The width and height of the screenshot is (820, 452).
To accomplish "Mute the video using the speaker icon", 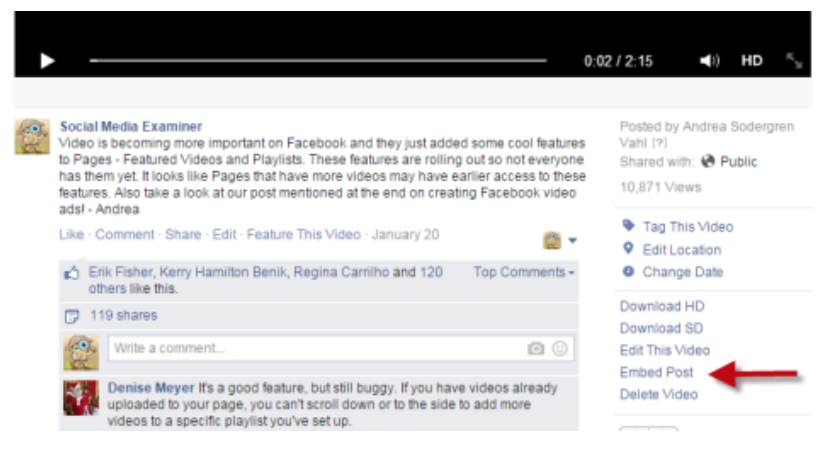I will click(710, 61).
